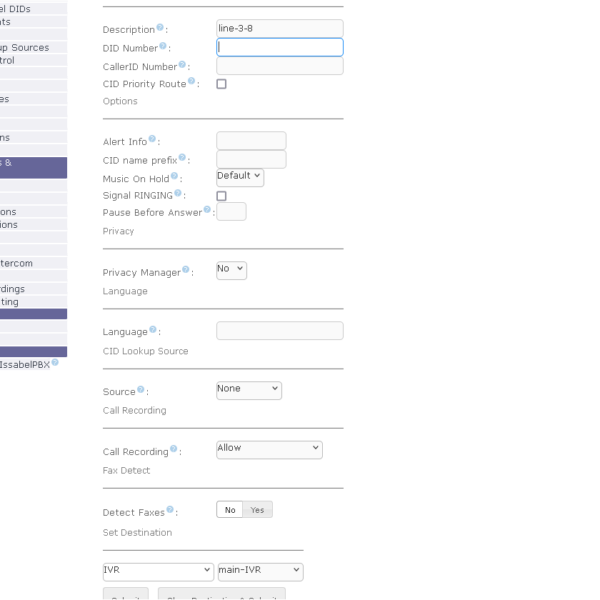Click the Description text field
Viewport: 600px width, 600px height.
point(279,29)
